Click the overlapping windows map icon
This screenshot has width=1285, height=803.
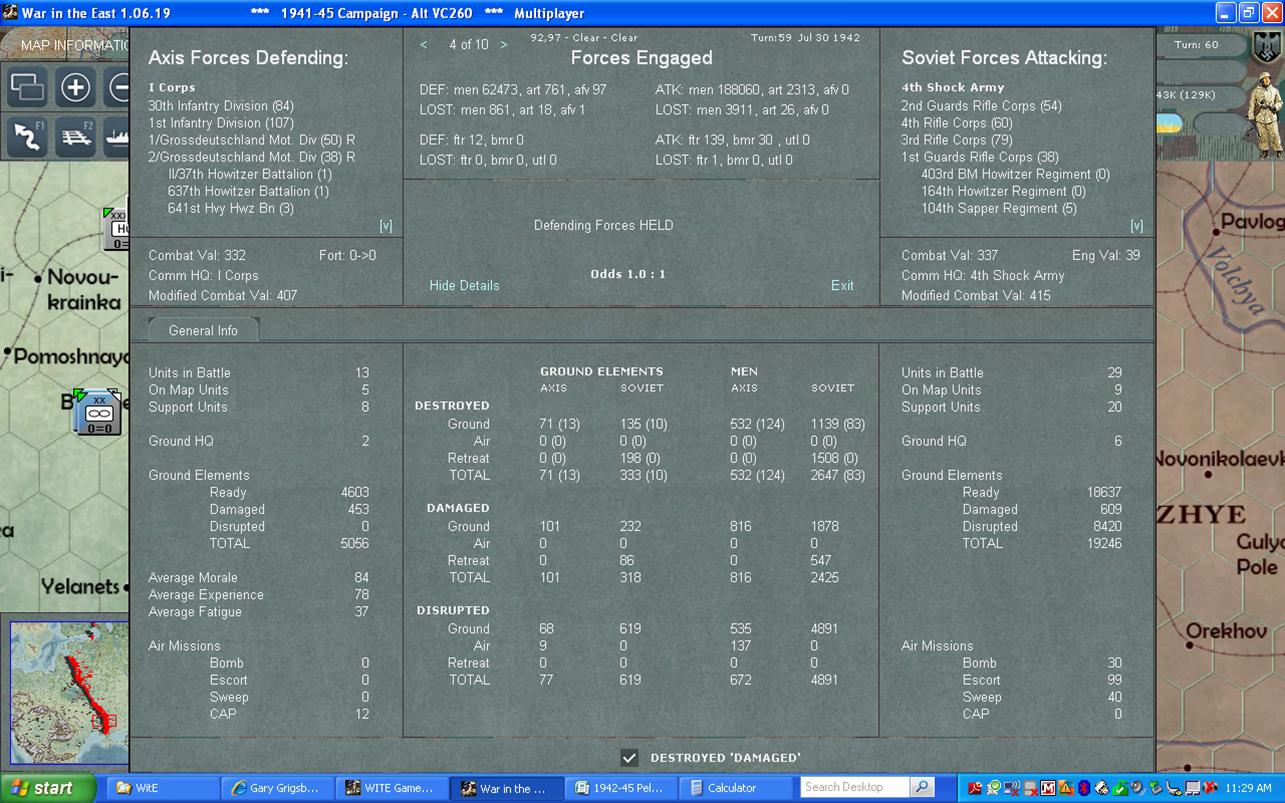(28, 87)
